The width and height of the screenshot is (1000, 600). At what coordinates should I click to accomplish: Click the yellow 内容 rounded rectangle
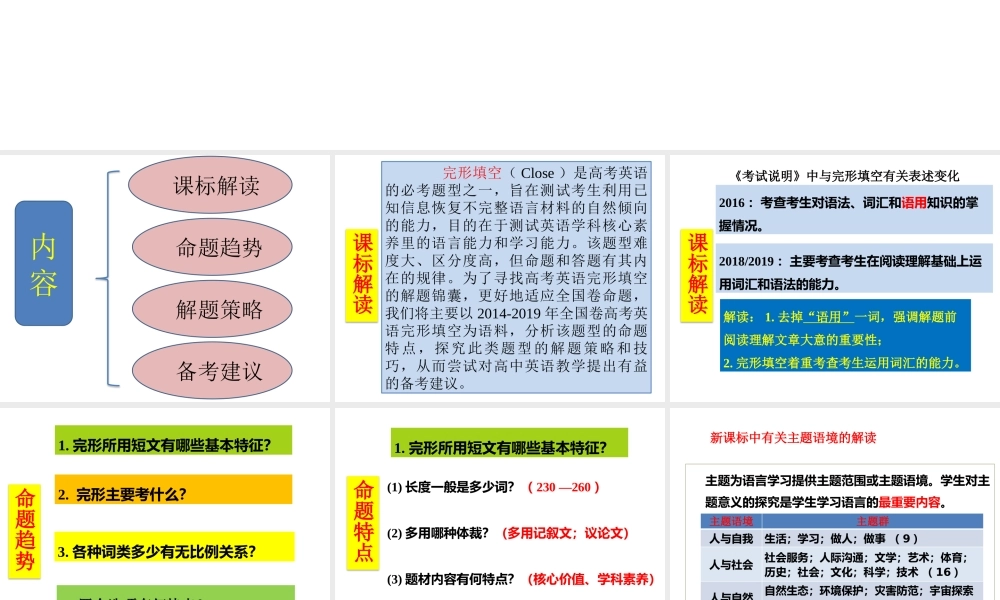tap(44, 262)
